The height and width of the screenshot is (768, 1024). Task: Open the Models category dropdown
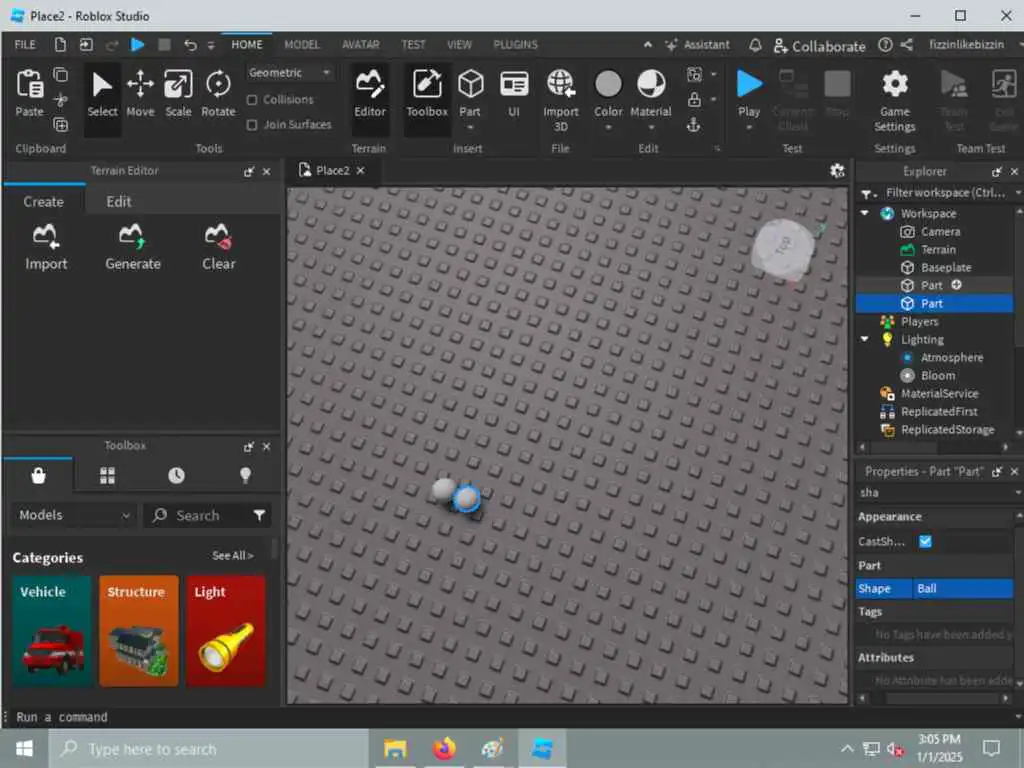pyautogui.click(x=73, y=515)
